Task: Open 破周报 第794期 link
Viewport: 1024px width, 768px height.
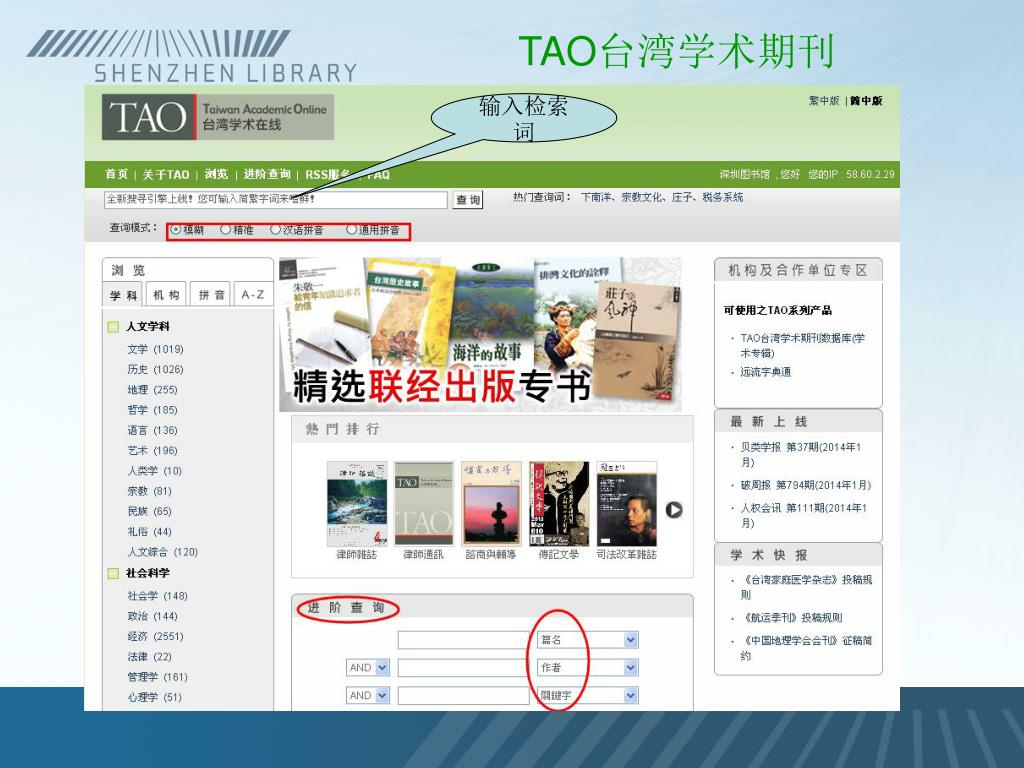Action: coord(805,485)
